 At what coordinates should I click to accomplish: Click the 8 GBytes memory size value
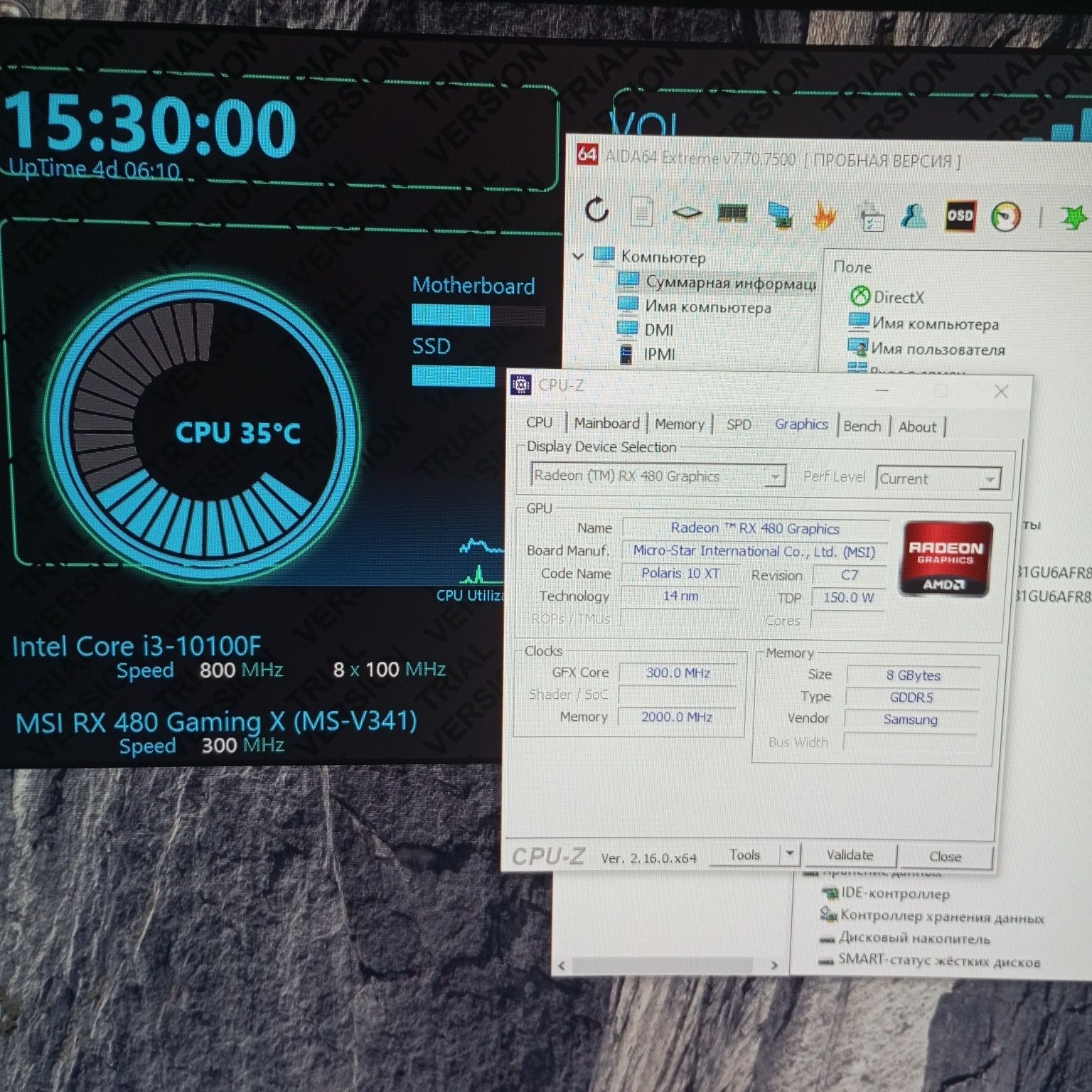pos(913,675)
